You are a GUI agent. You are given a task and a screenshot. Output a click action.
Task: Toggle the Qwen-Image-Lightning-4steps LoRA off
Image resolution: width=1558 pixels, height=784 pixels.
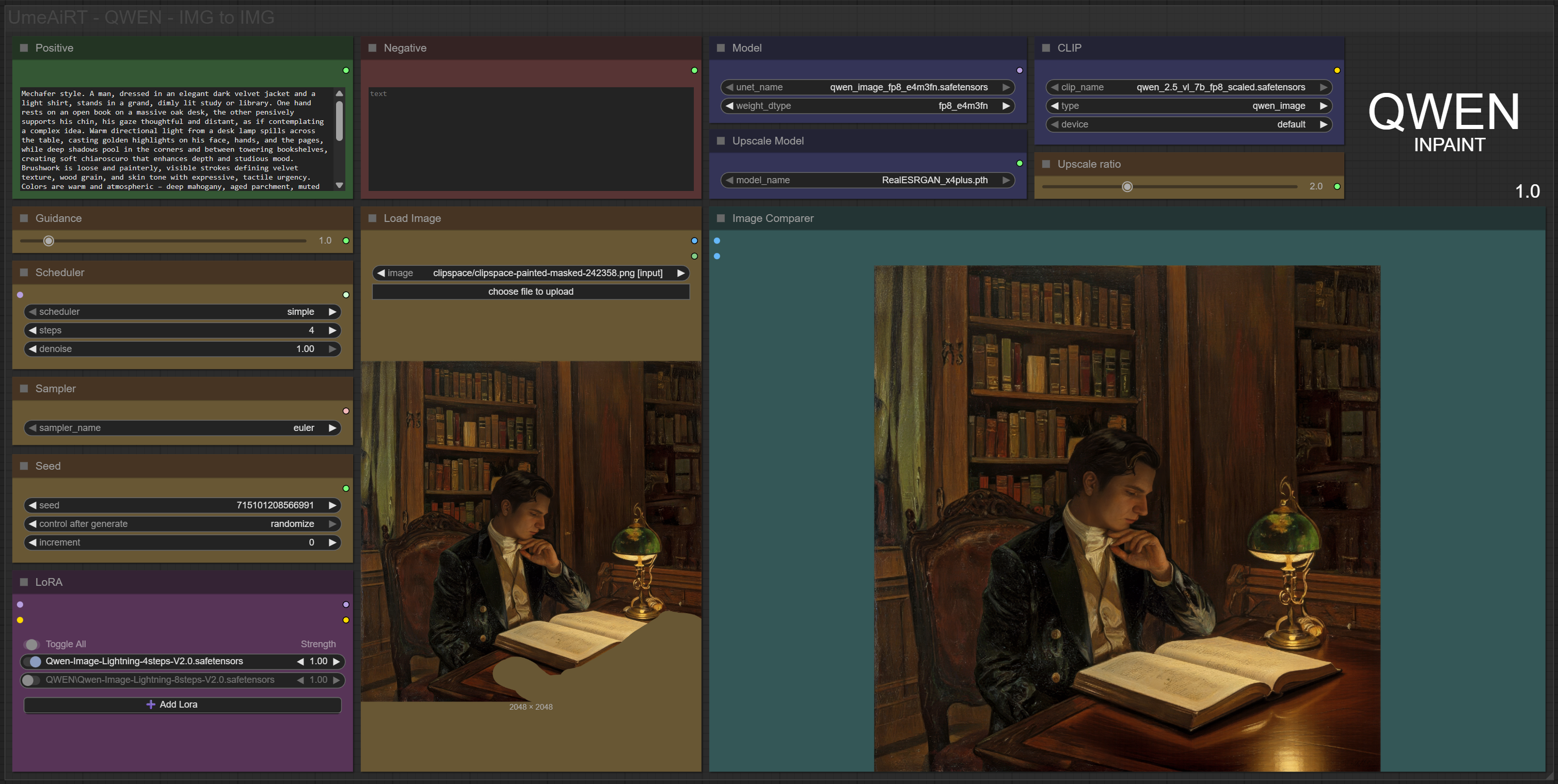pyautogui.click(x=33, y=661)
